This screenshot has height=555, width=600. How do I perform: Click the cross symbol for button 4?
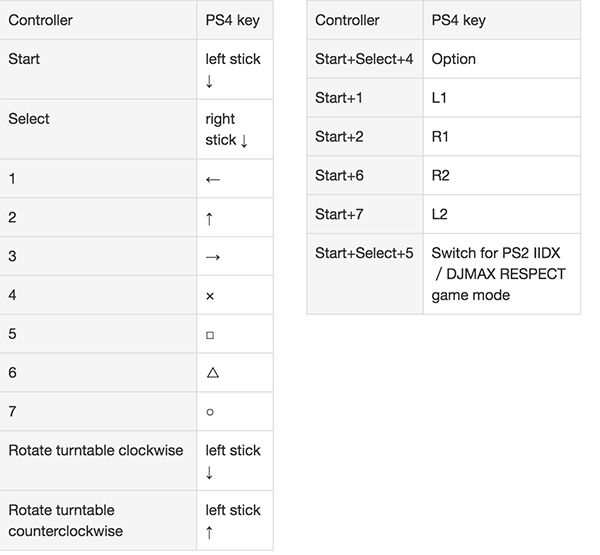click(210, 296)
